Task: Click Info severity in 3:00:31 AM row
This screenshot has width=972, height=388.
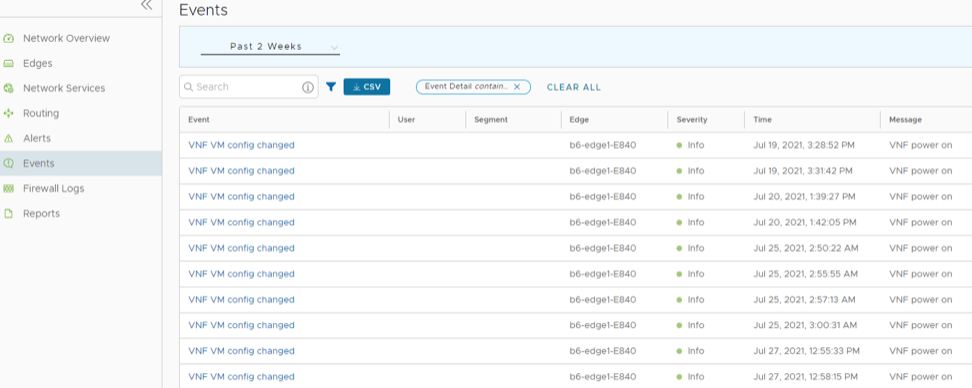Action: pos(691,325)
